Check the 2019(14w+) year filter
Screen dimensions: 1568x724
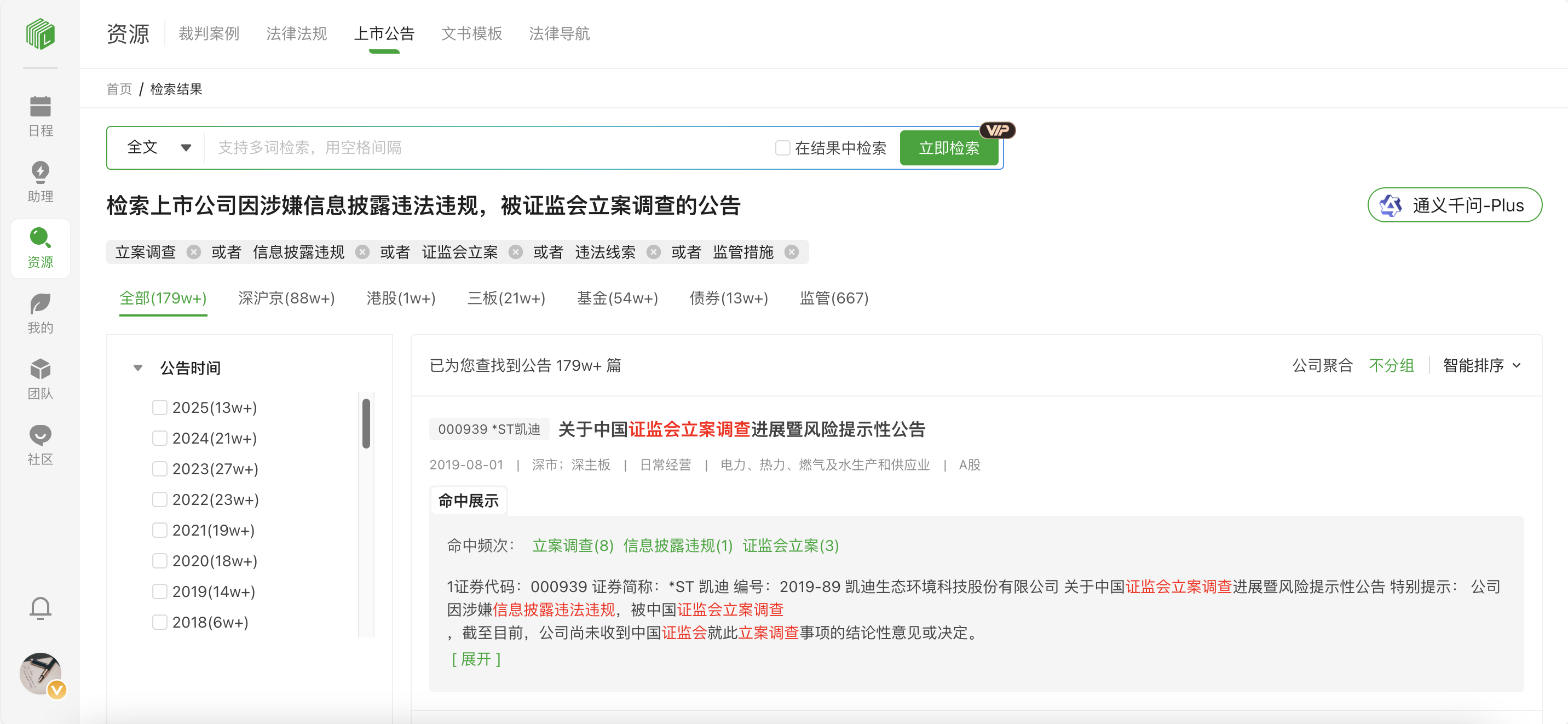159,591
